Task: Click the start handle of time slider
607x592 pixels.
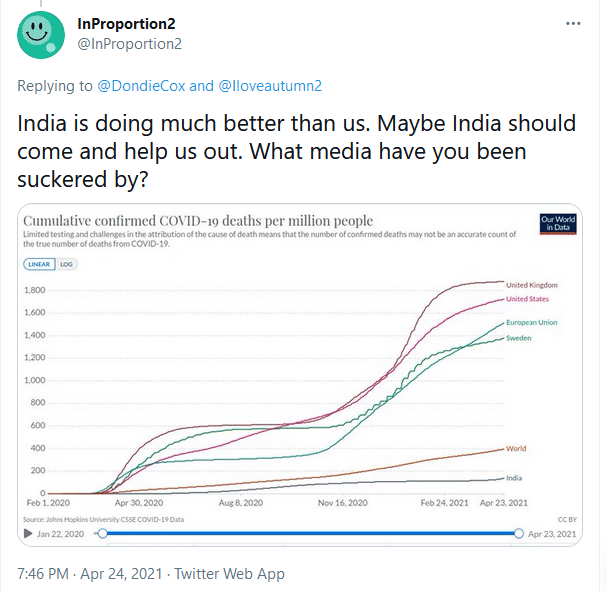Action: 101,534
